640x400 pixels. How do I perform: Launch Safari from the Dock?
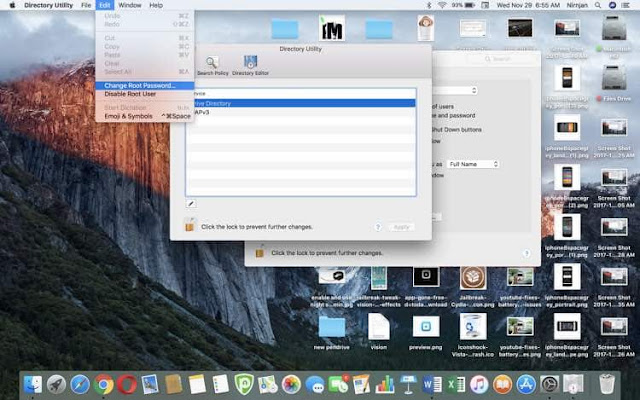point(80,385)
